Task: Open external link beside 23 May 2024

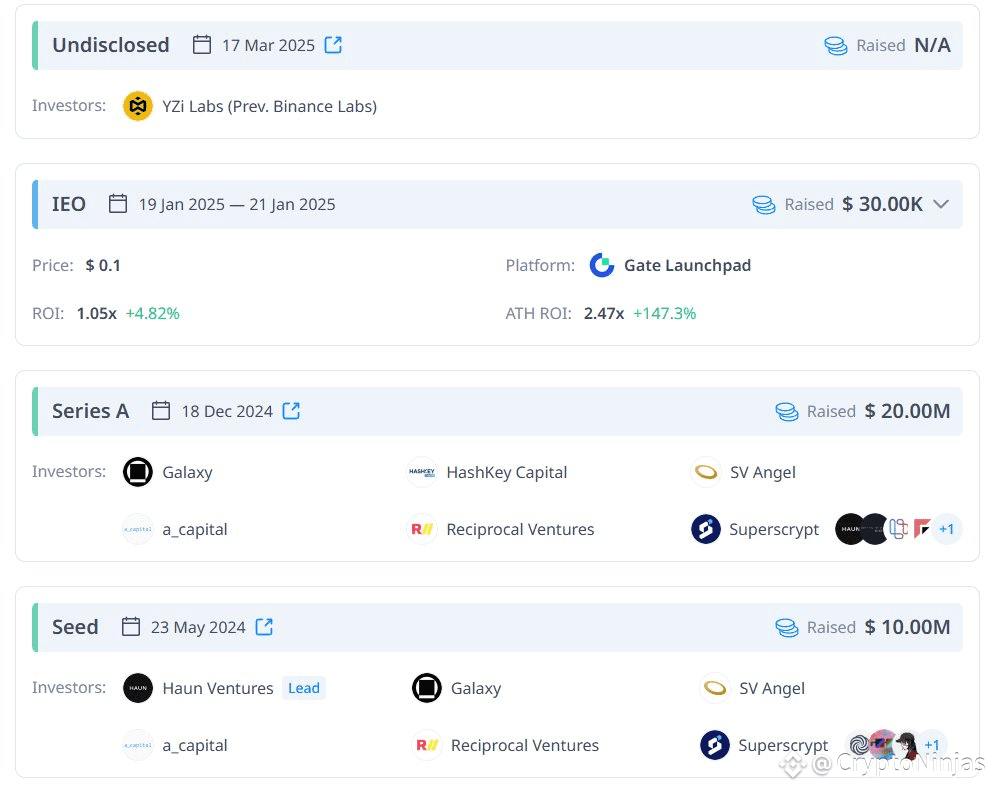Action: tap(264, 627)
